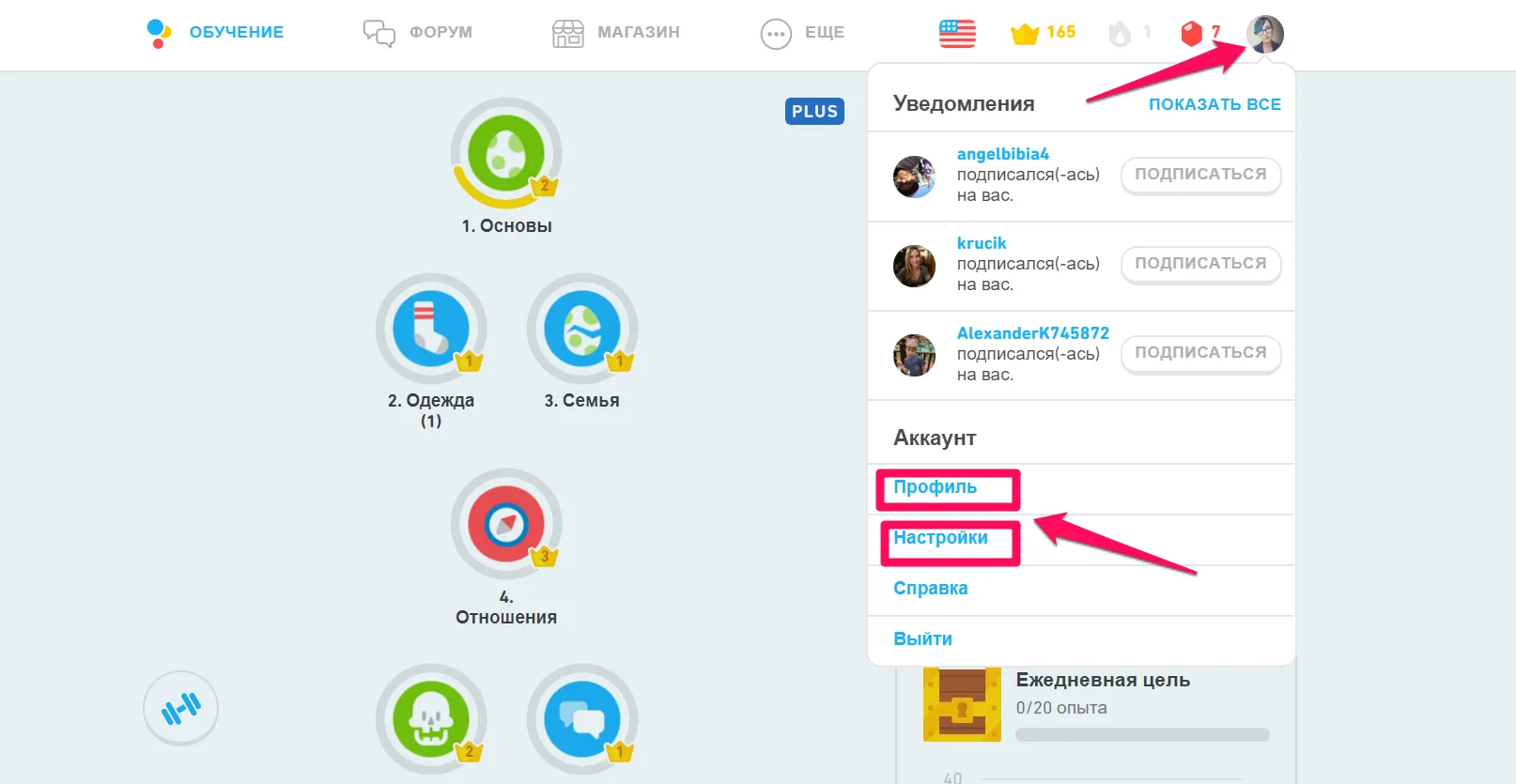Click the US flag language icon

(957, 34)
